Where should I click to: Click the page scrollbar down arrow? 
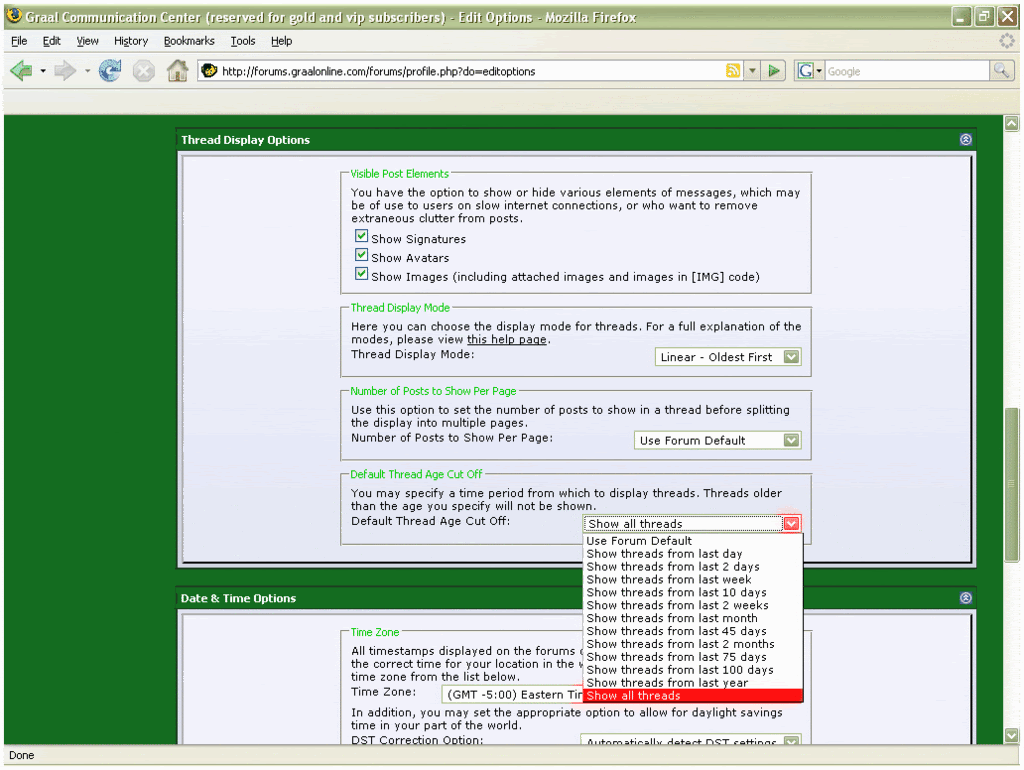(1012, 736)
